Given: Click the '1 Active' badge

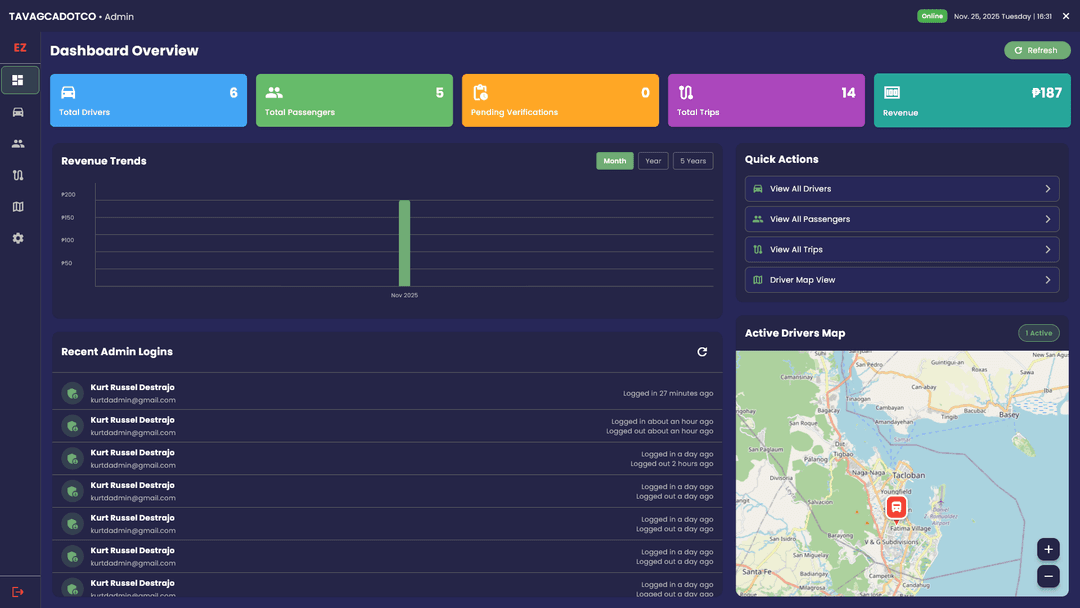Looking at the screenshot, I should 1039,333.
